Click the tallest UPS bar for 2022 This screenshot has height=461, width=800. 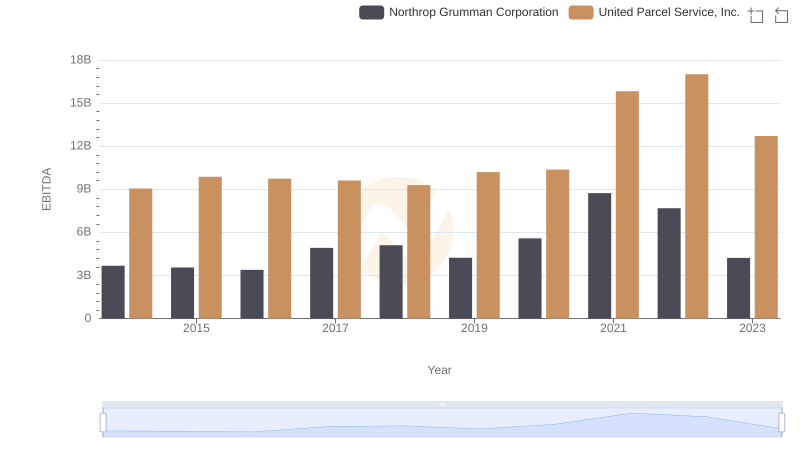696,196
